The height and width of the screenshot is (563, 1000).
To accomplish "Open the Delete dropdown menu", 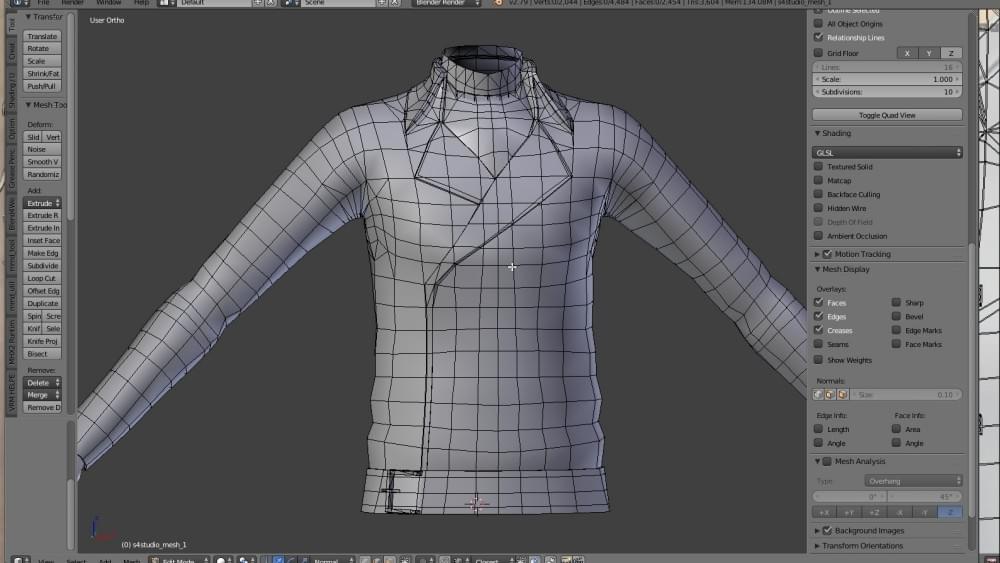I will [x=43, y=383].
